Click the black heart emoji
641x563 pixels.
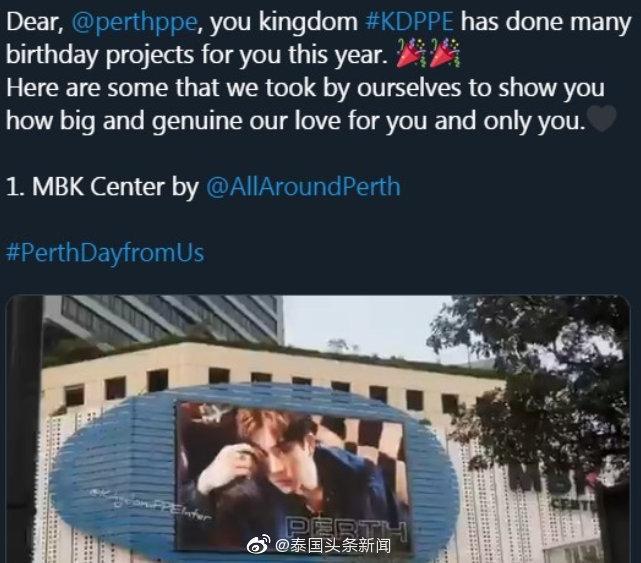pos(601,119)
